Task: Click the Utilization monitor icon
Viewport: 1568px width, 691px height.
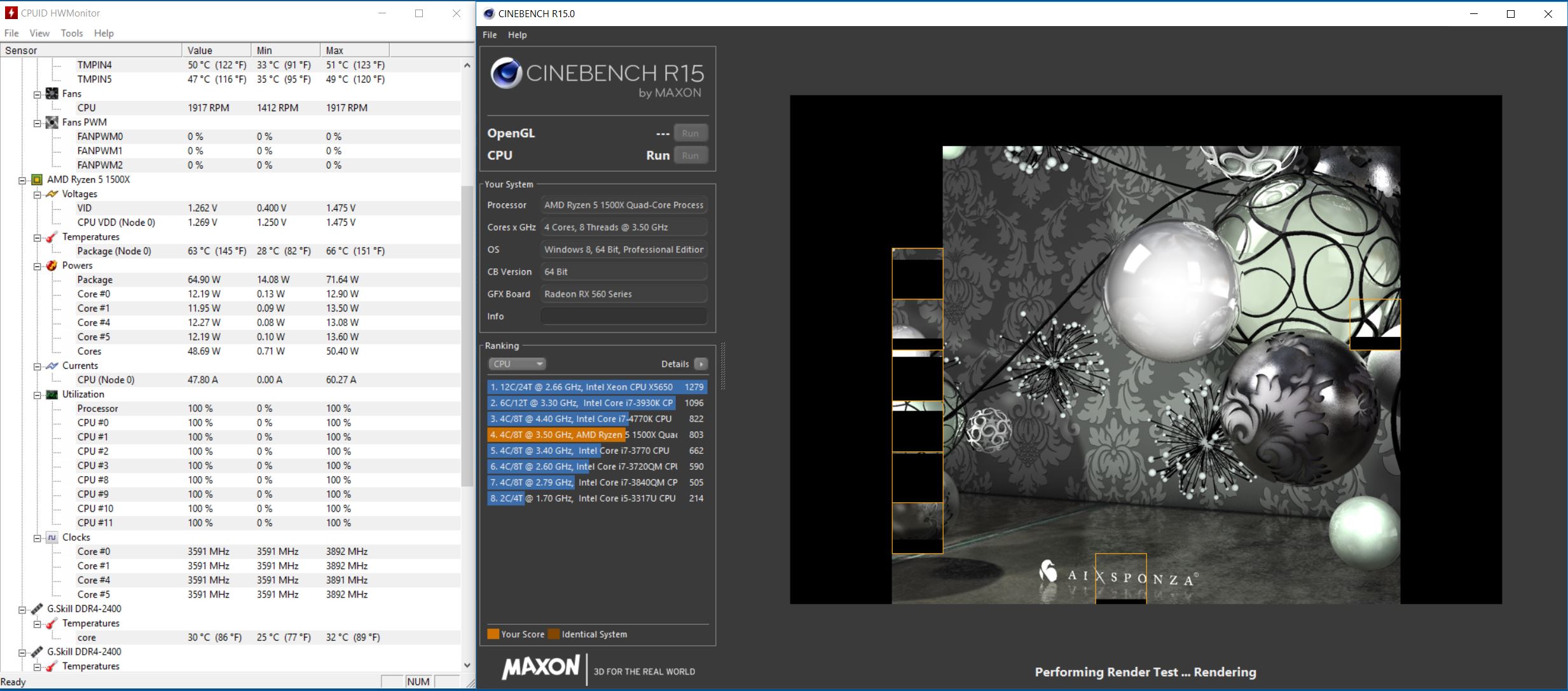Action: [52, 394]
